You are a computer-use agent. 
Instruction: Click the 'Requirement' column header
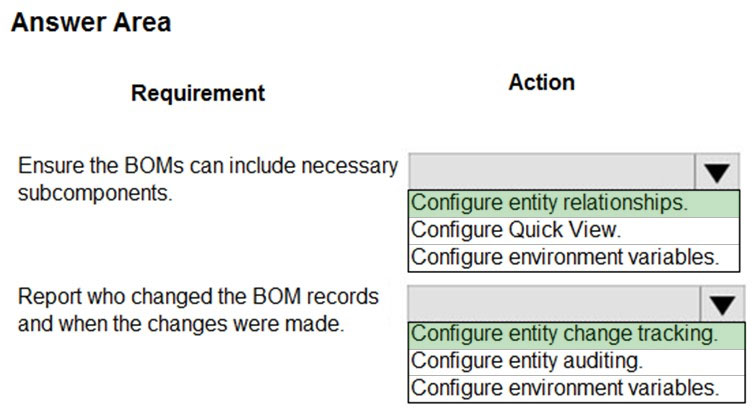pos(198,93)
